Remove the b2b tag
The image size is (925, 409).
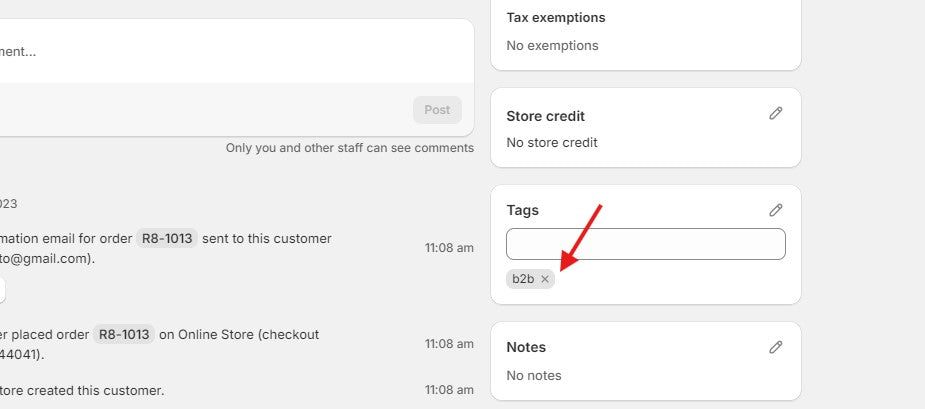(545, 279)
